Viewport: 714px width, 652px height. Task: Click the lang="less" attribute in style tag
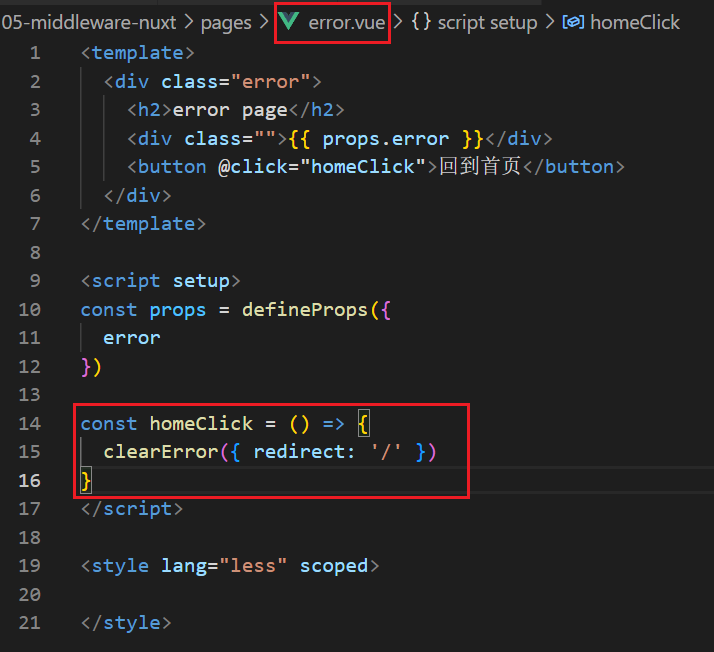224,566
